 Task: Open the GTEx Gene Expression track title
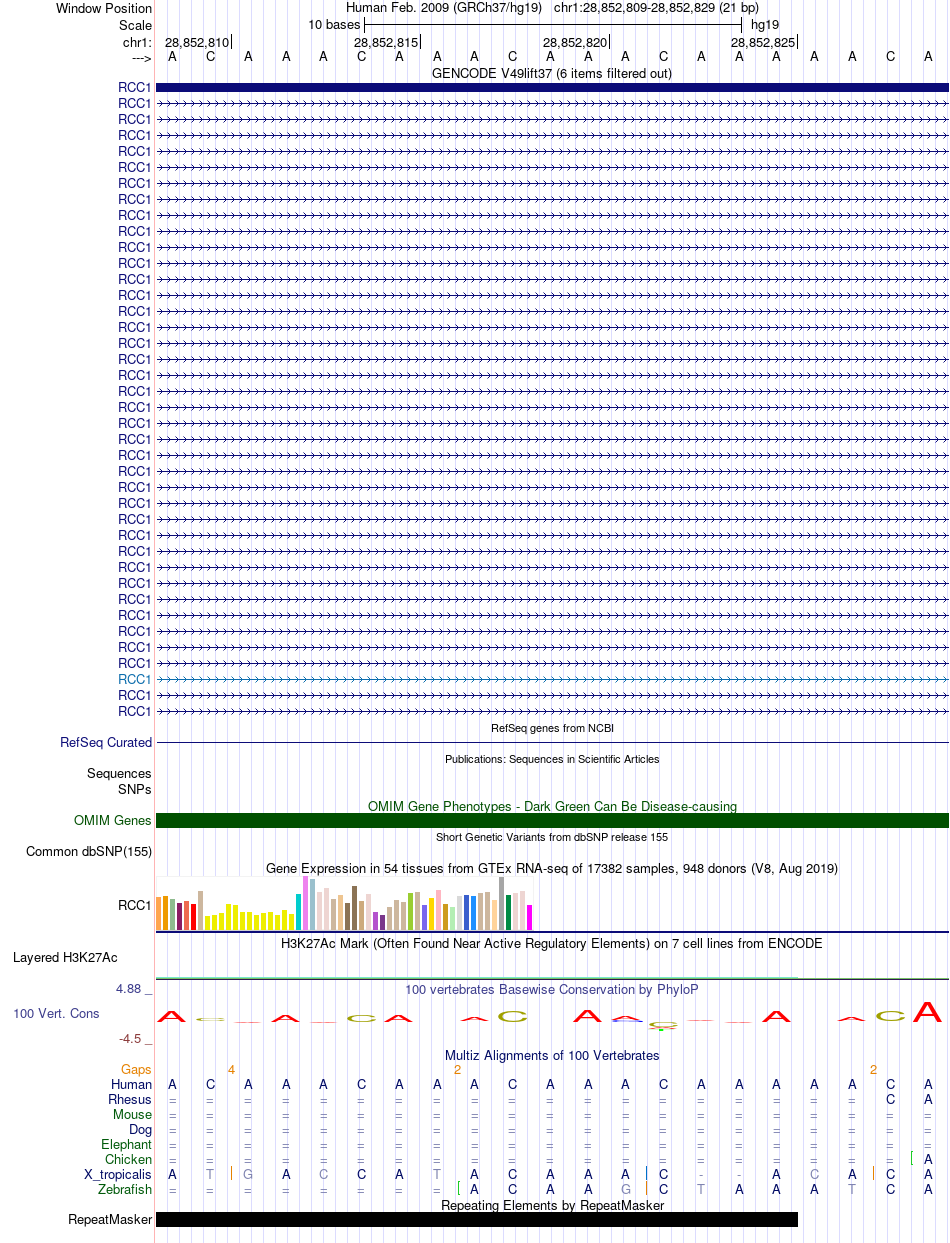click(x=552, y=868)
